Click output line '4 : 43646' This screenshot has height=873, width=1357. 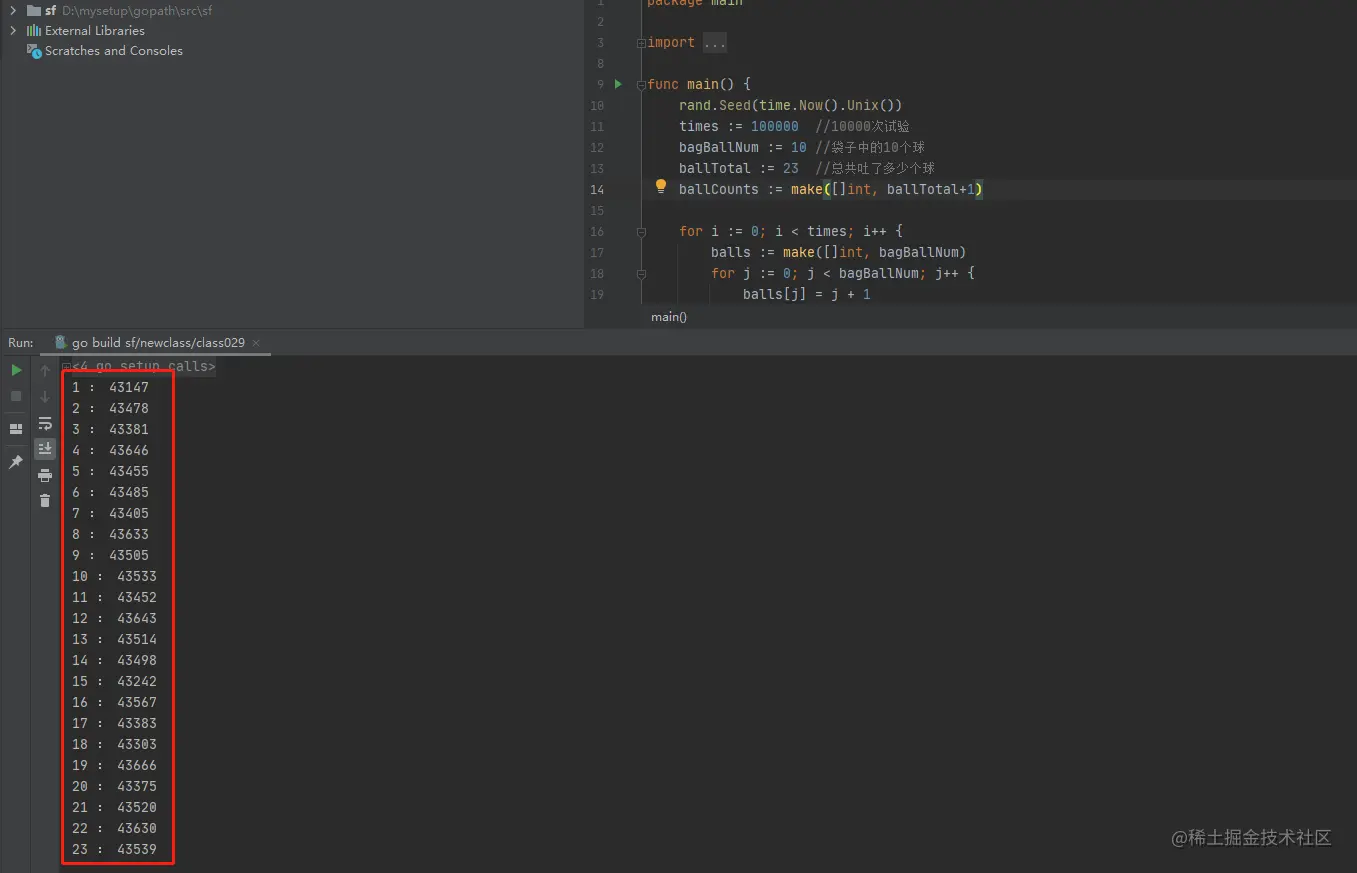pos(110,450)
